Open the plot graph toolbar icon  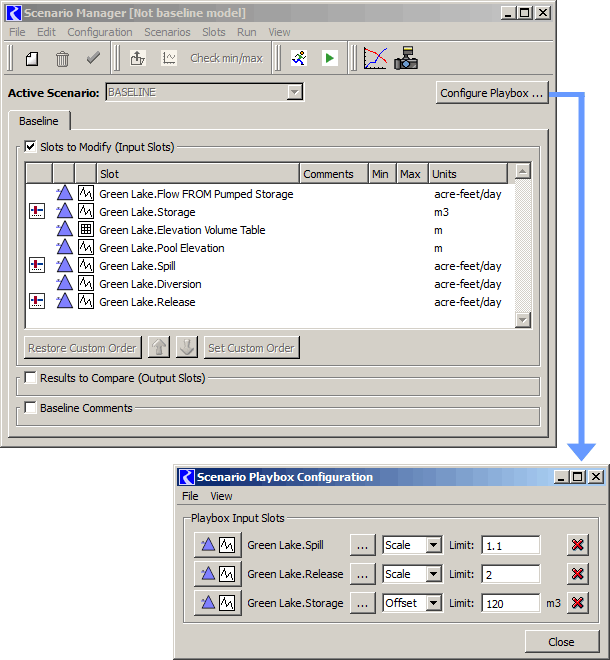click(375, 58)
